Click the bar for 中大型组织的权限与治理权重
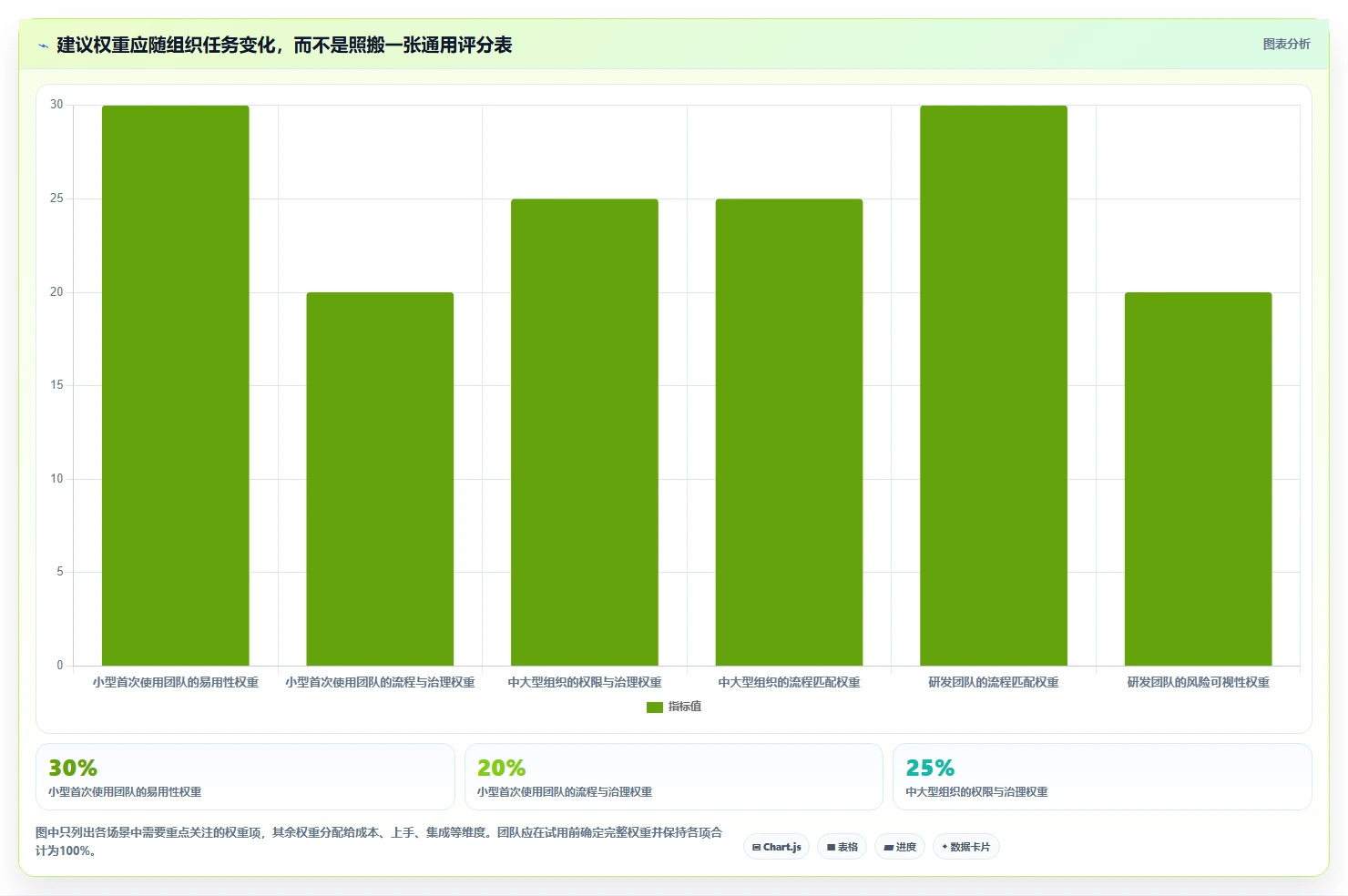The width and height of the screenshot is (1348, 896). click(585, 433)
